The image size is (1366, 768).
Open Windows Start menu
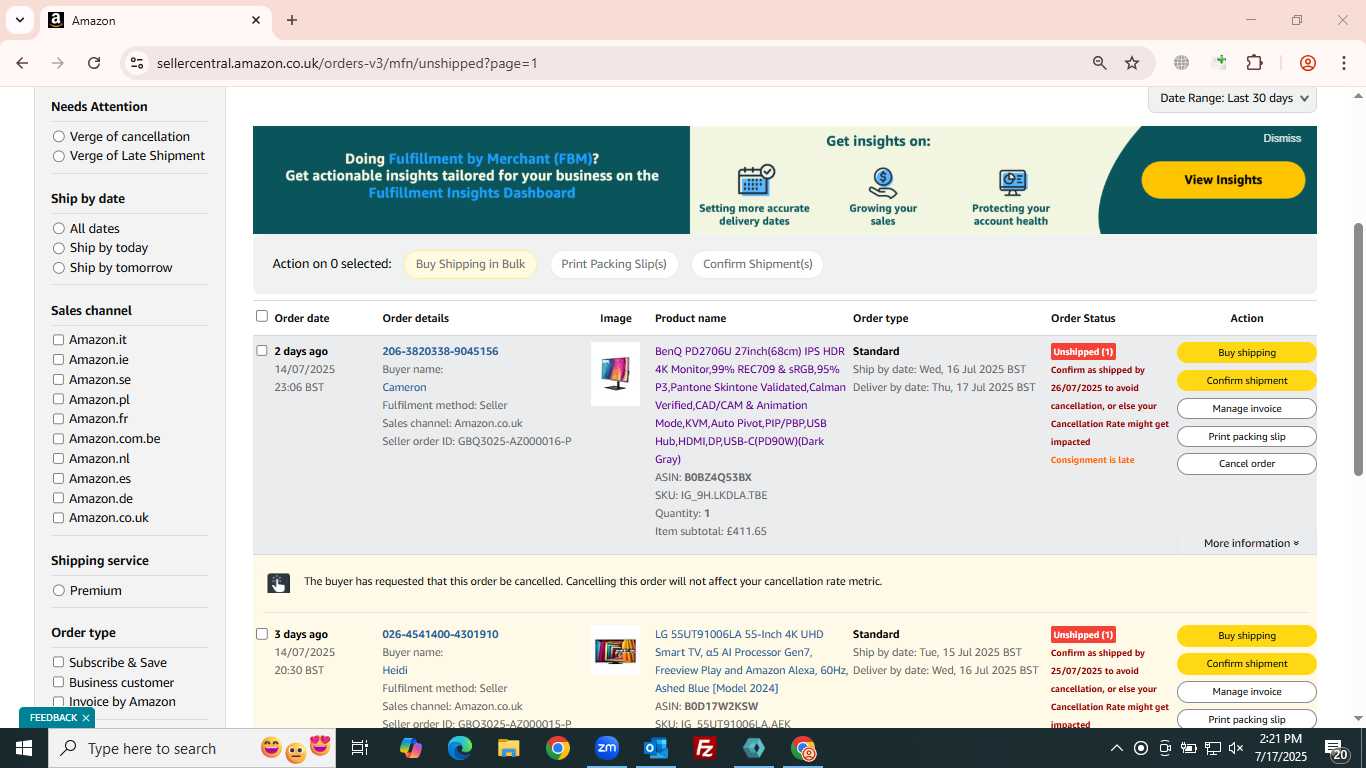click(23, 748)
